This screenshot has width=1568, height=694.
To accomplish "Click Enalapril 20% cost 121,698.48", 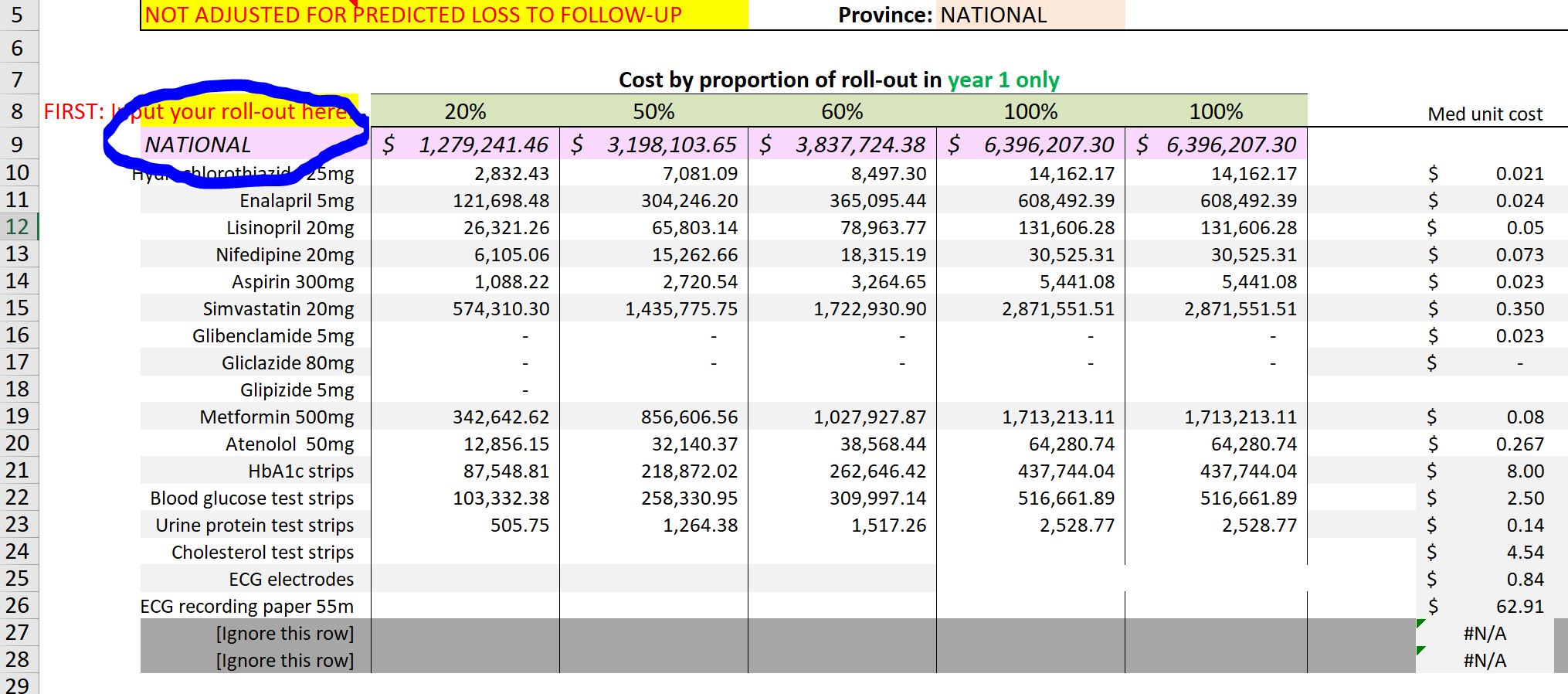I will [x=501, y=201].
